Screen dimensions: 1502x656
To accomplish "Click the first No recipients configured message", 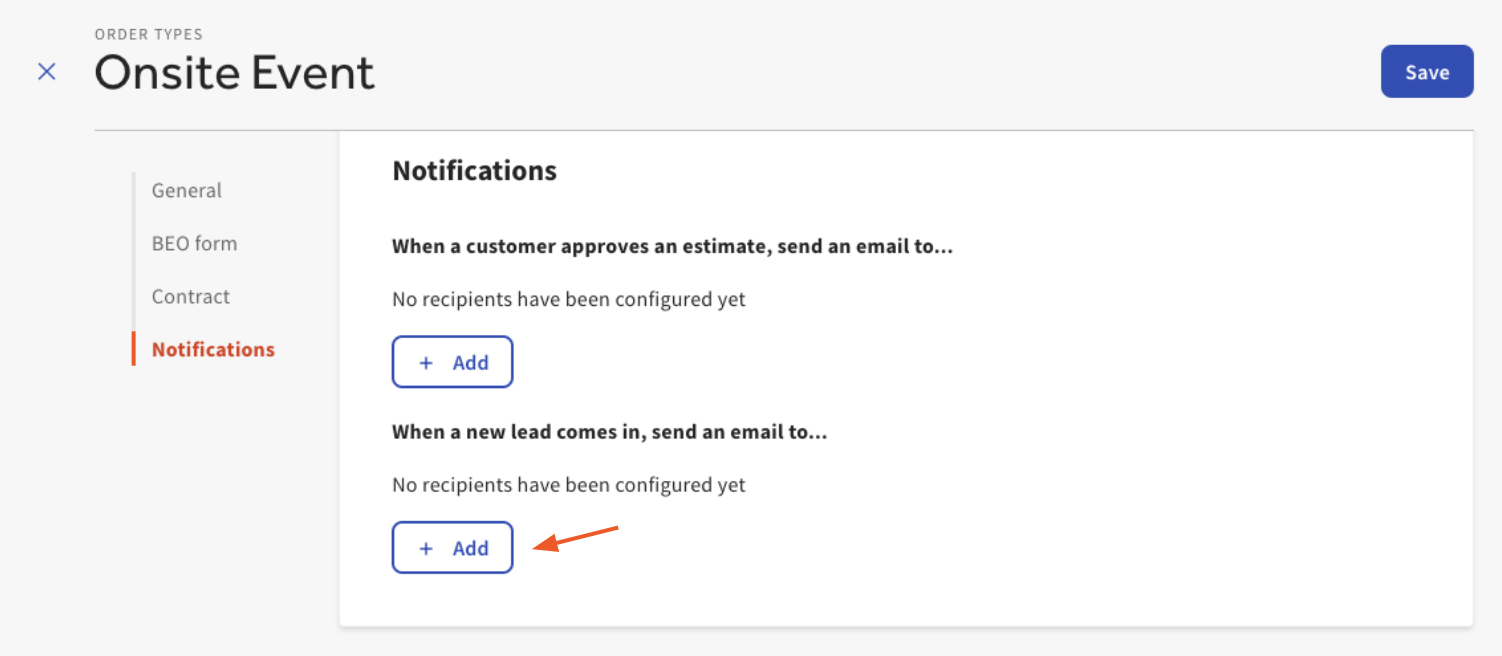I will pyautogui.click(x=568, y=299).
